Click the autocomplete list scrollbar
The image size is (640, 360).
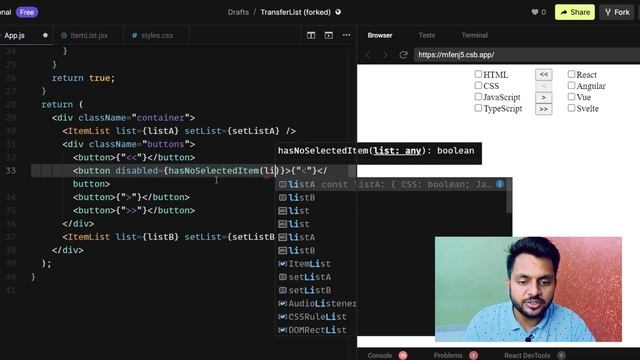pyautogui.click(x=509, y=196)
